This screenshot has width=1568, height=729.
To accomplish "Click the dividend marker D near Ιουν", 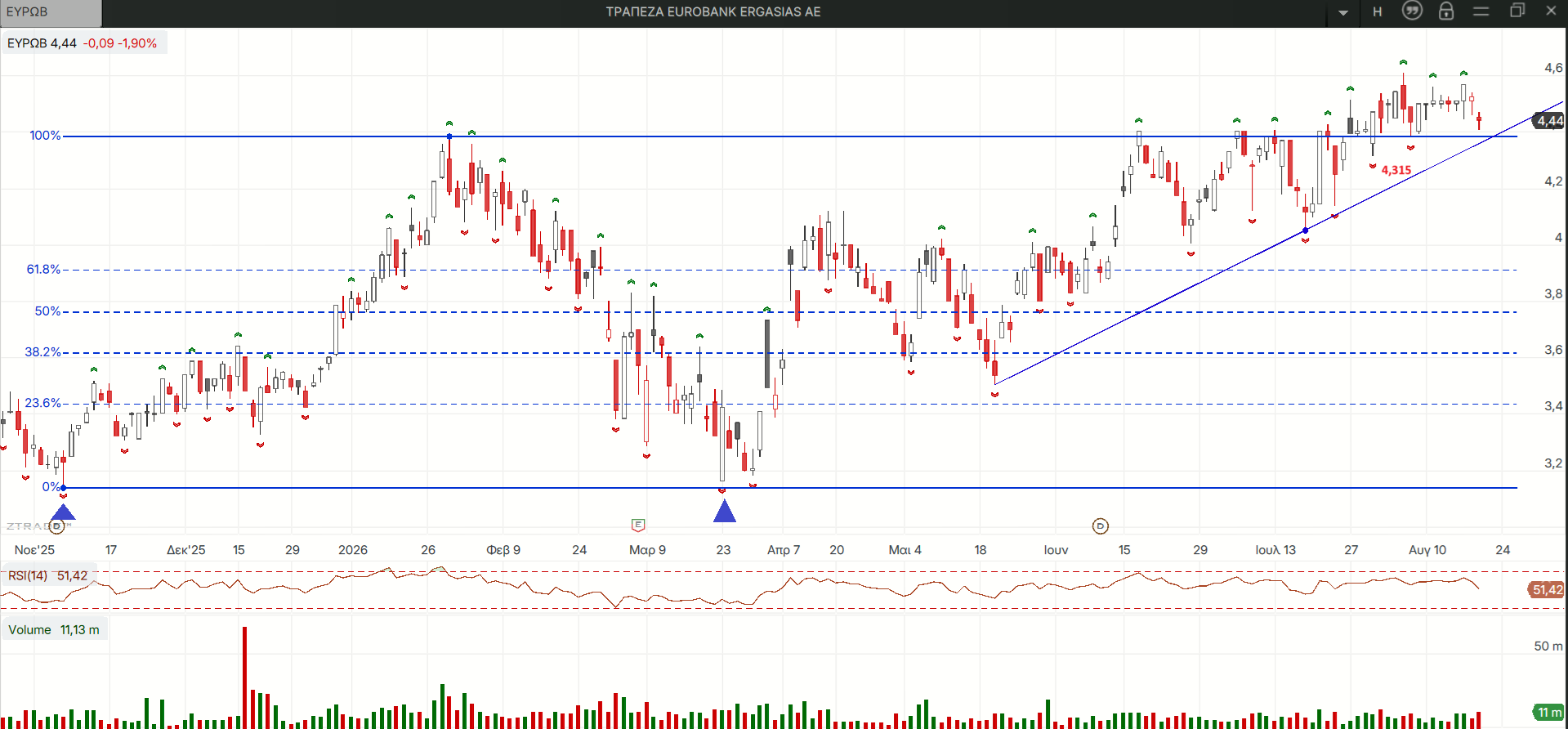I will click(x=1101, y=526).
